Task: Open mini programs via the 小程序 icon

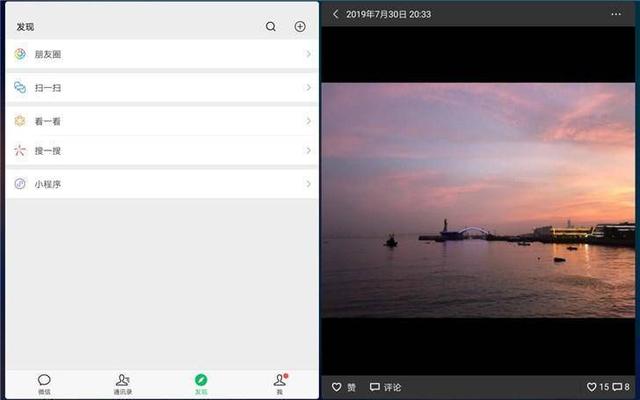Action: click(x=20, y=184)
